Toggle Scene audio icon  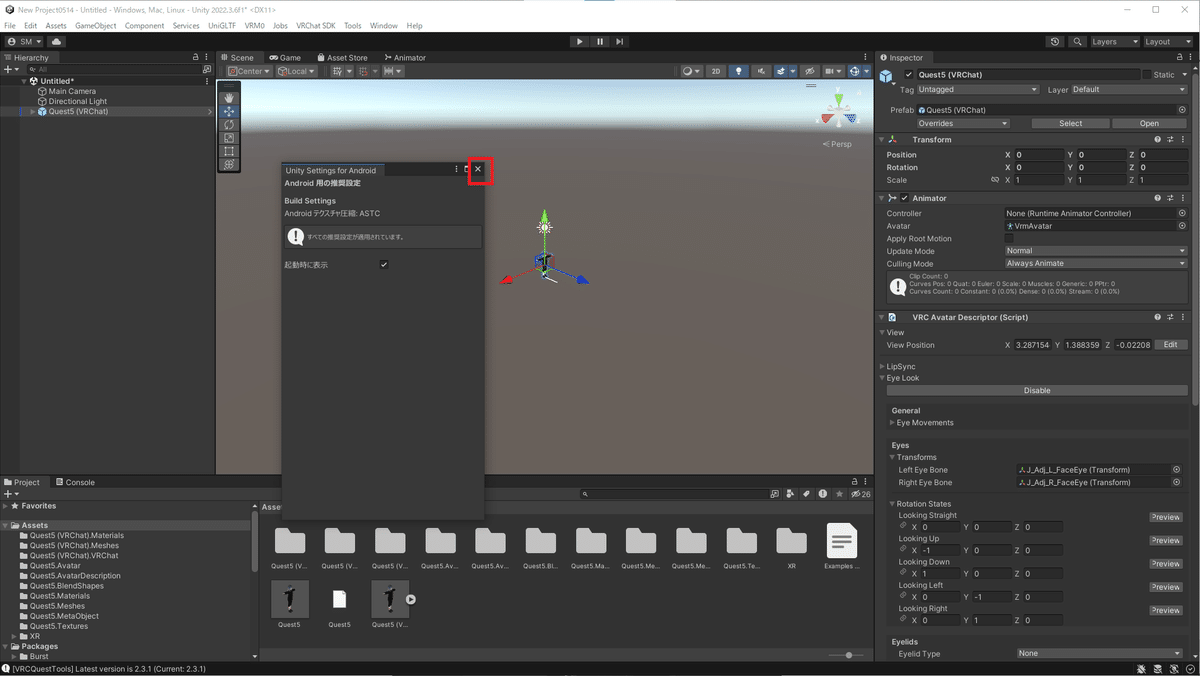tap(762, 71)
